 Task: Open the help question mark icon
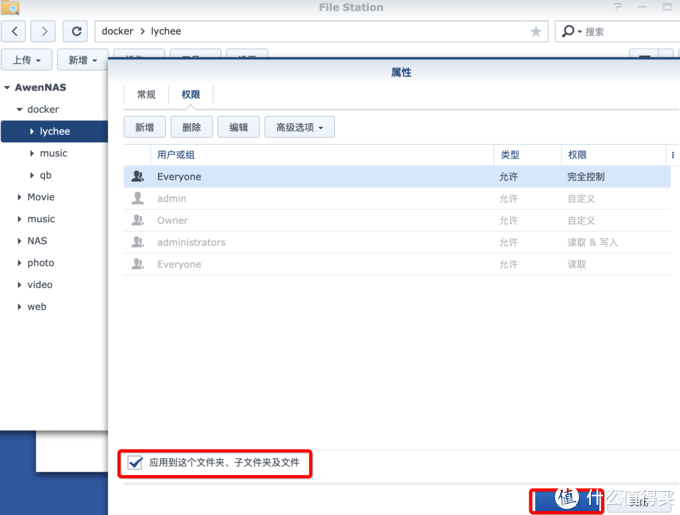618,7
